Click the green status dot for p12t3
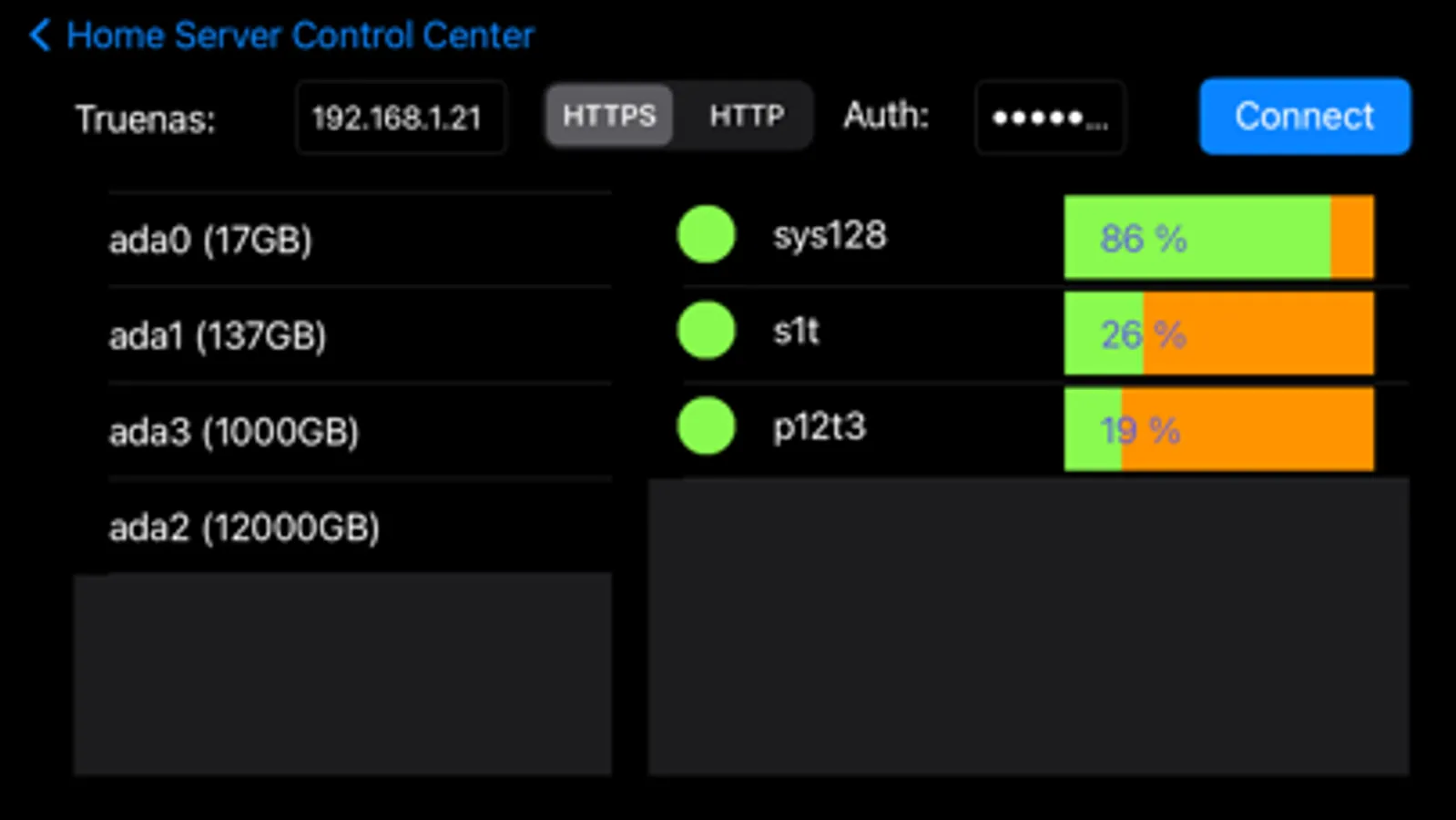The height and width of the screenshot is (820, 1456). click(x=706, y=425)
